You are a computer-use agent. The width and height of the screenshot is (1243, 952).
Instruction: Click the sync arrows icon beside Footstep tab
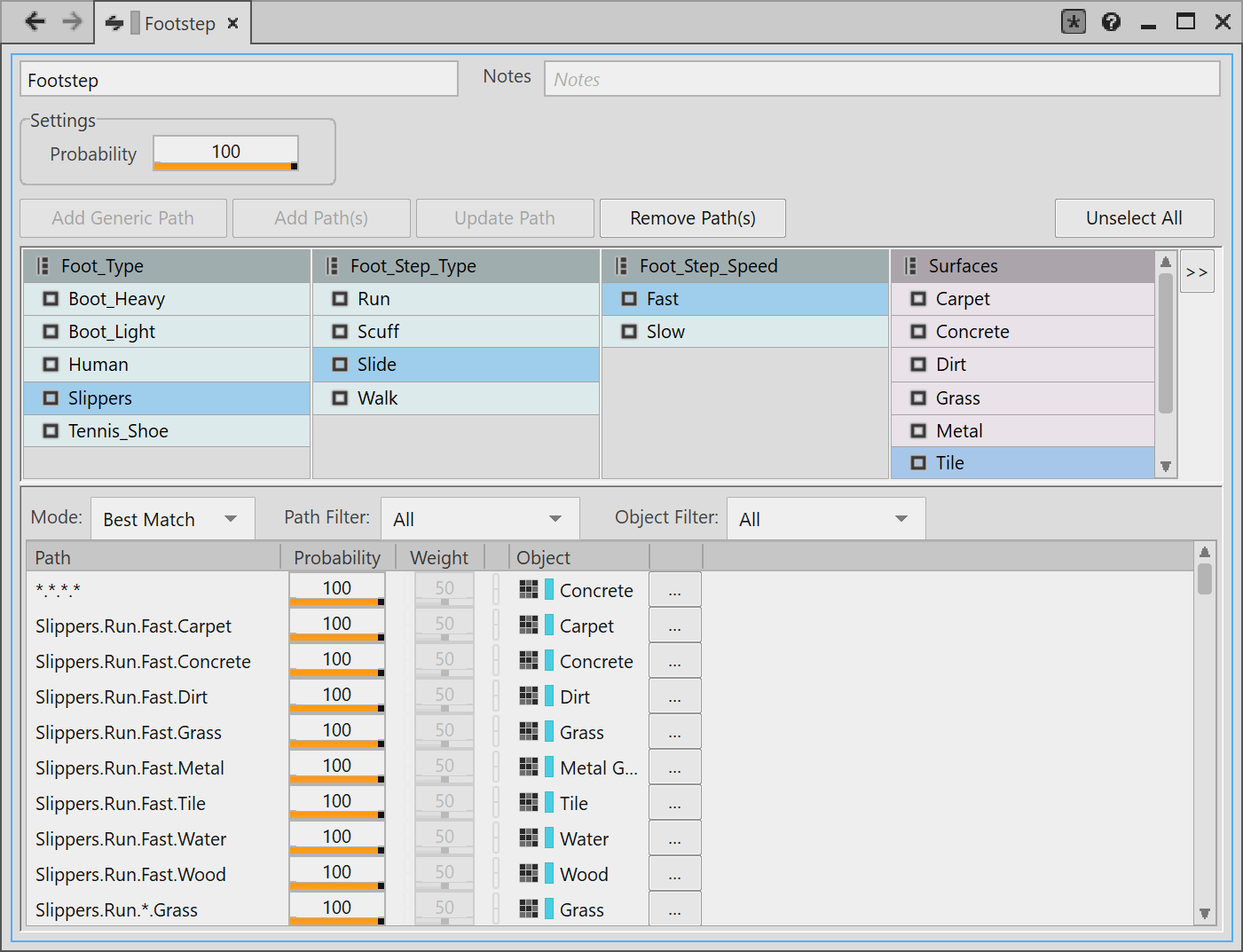(114, 23)
